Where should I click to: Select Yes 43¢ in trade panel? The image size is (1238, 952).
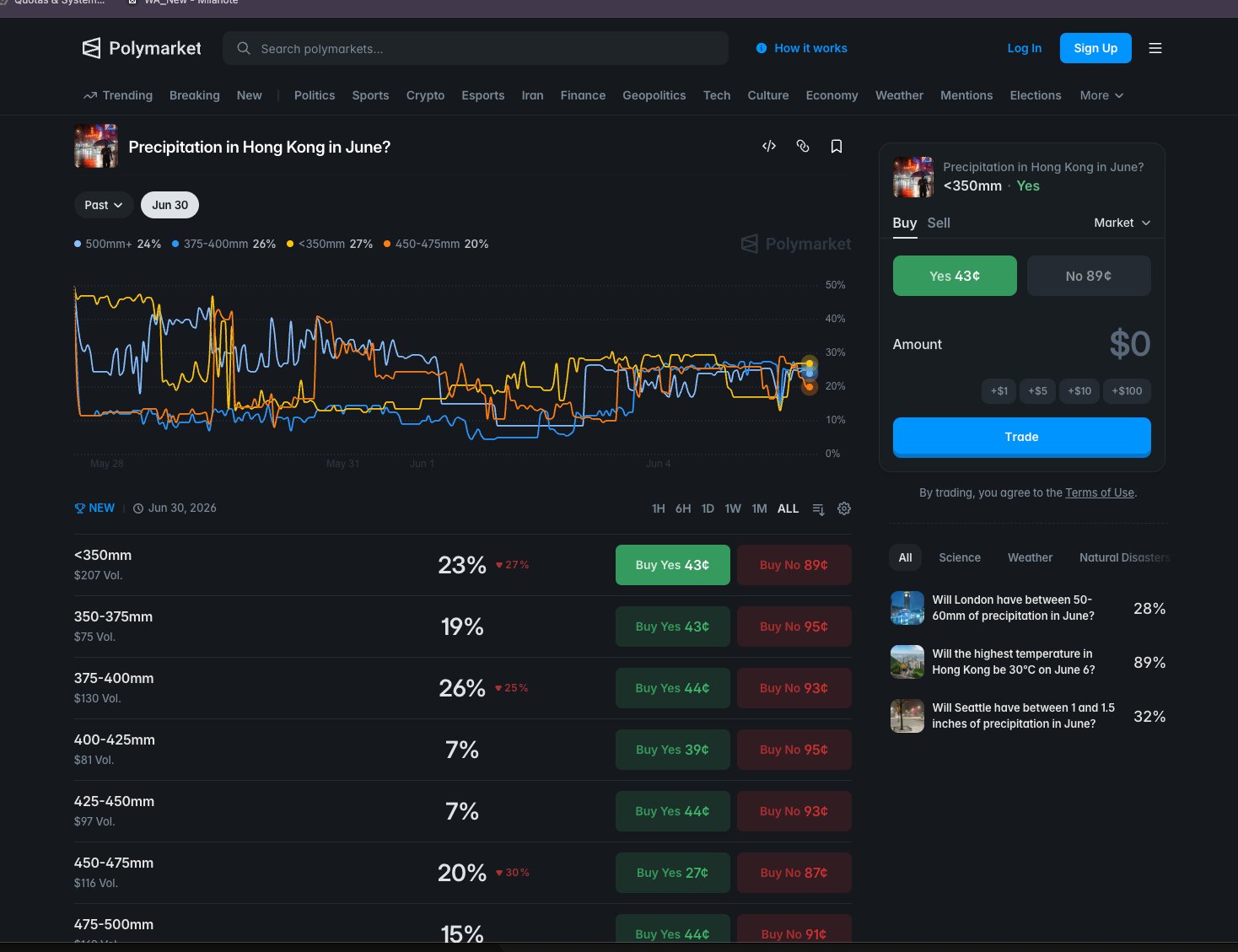tap(955, 276)
